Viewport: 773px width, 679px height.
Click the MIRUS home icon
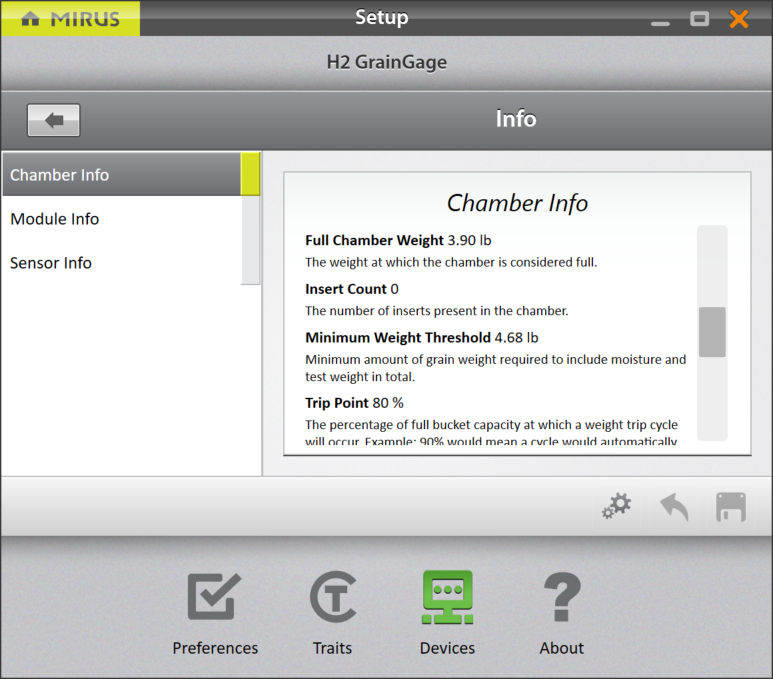tap(31, 19)
